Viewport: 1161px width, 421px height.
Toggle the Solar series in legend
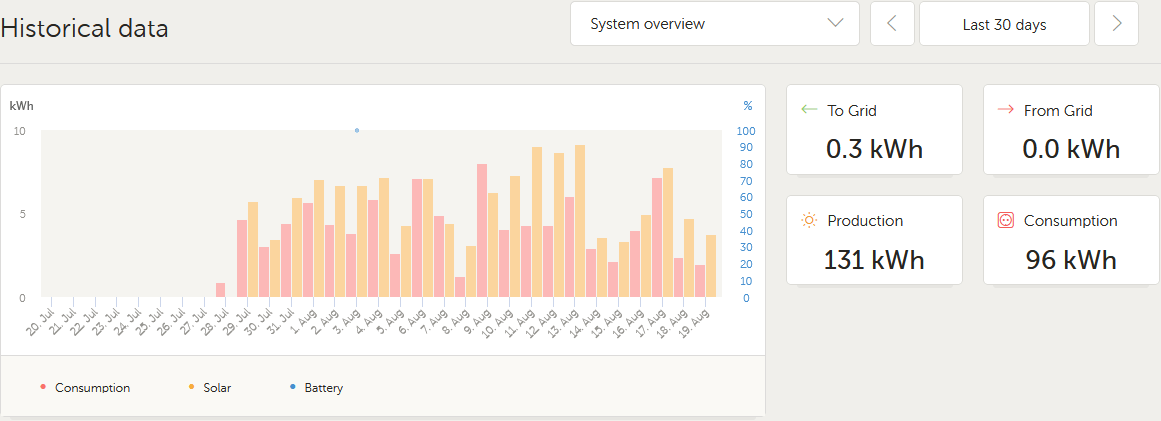click(216, 388)
